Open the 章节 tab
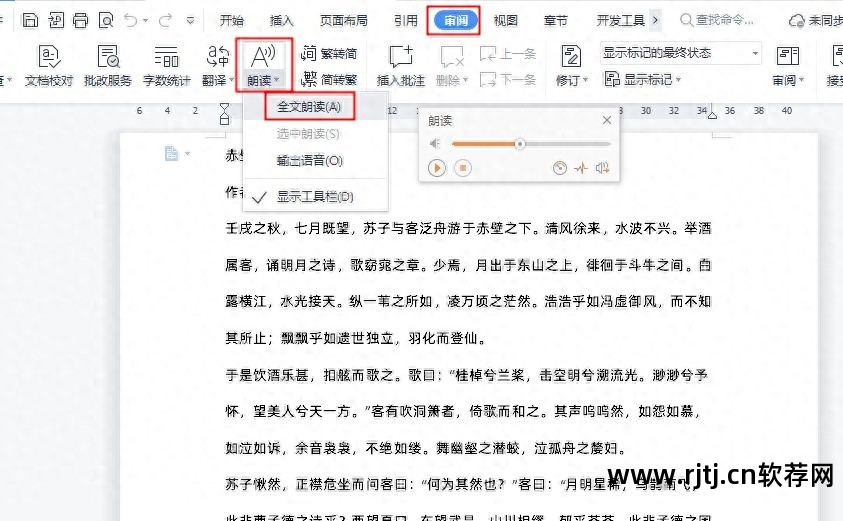 click(x=555, y=20)
